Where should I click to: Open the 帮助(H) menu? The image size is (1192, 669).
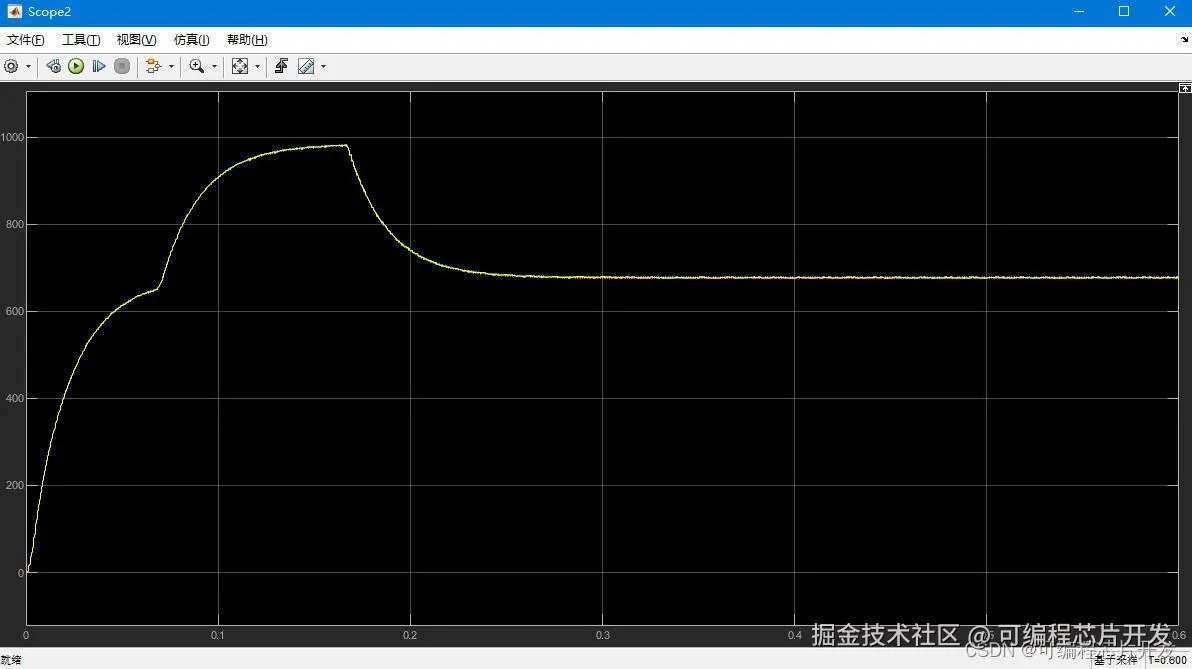click(x=247, y=40)
